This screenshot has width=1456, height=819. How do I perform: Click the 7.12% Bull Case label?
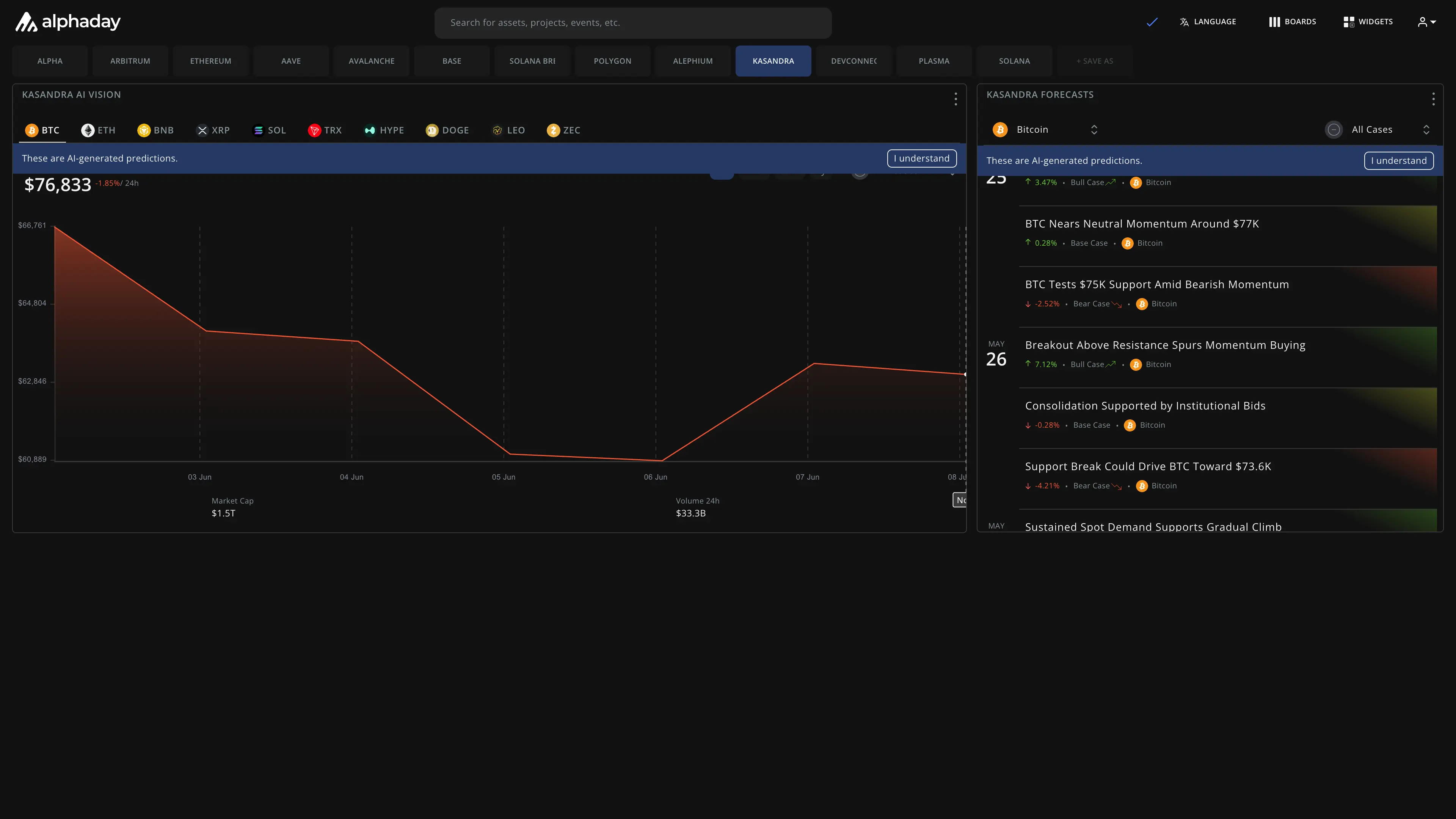pos(1087,364)
